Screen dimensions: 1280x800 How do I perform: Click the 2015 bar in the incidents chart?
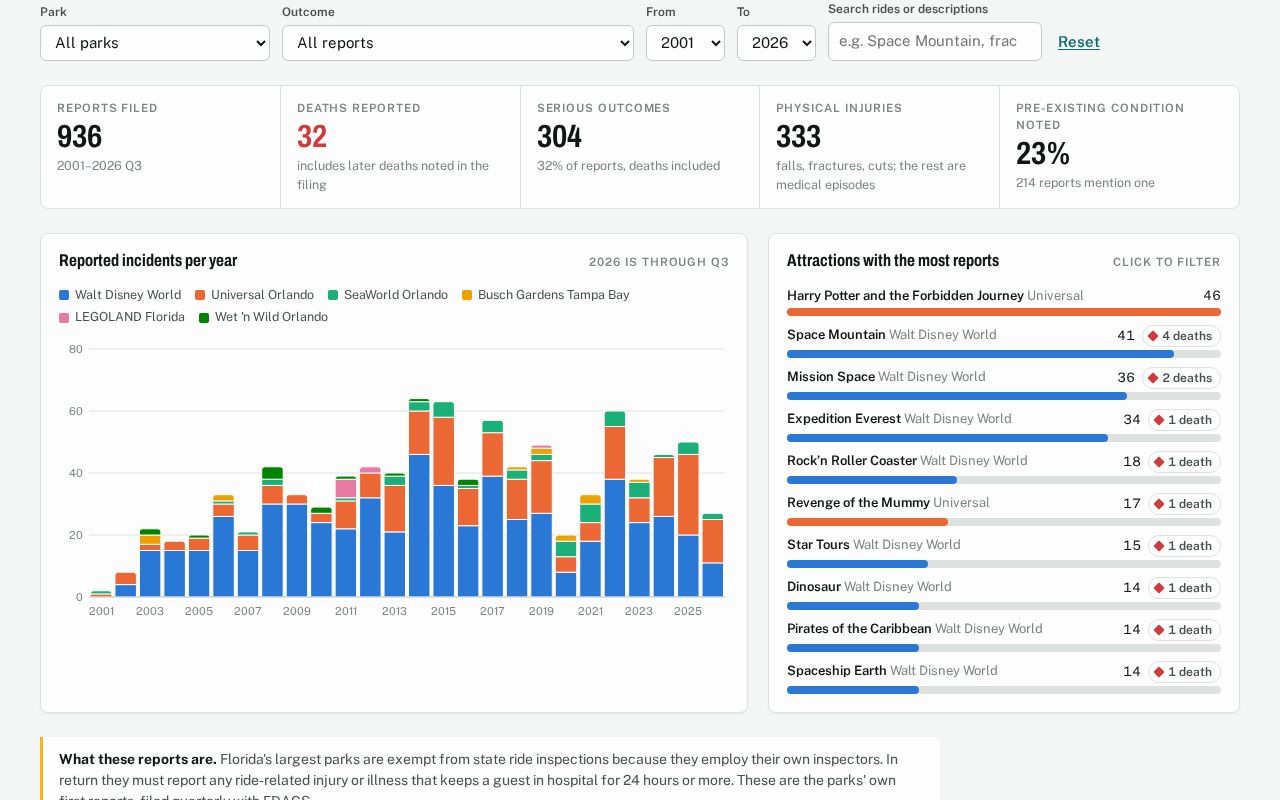tap(443, 499)
